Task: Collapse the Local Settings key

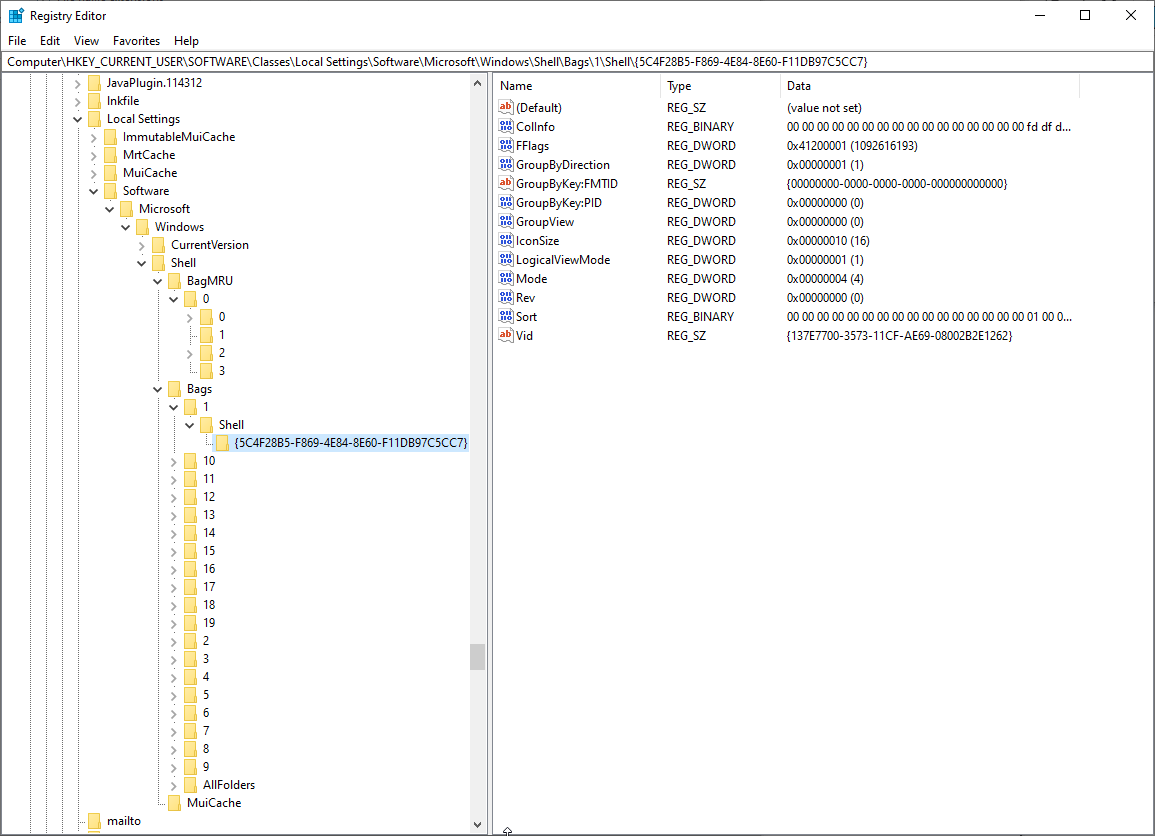Action: [x=77, y=119]
